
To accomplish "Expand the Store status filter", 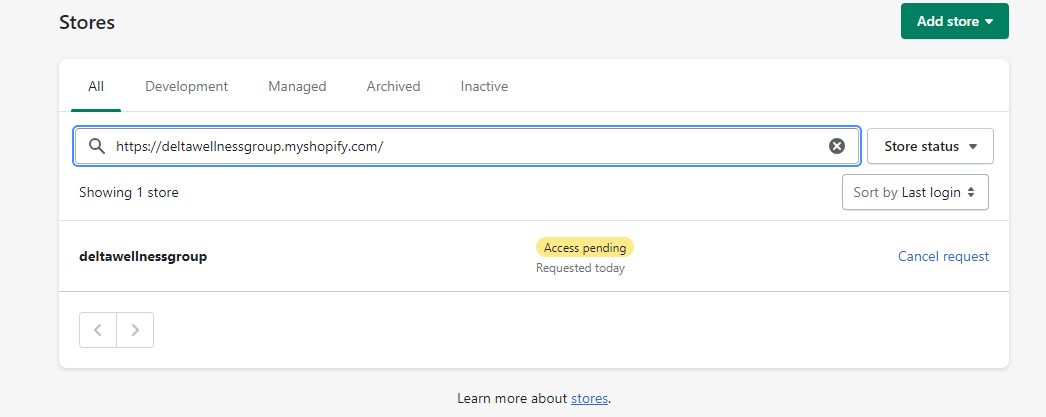I will (931, 146).
